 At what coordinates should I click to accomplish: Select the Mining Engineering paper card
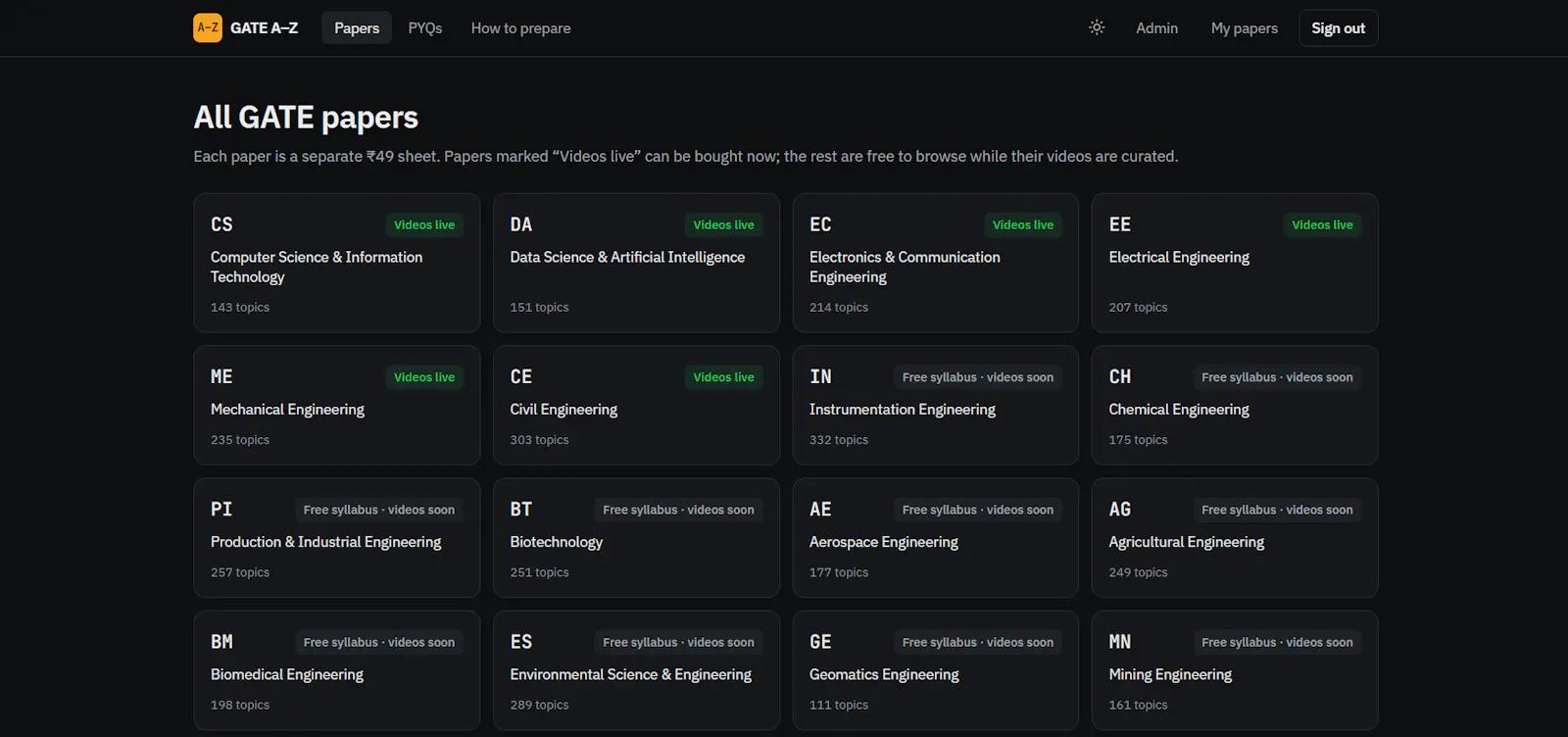click(x=1235, y=670)
